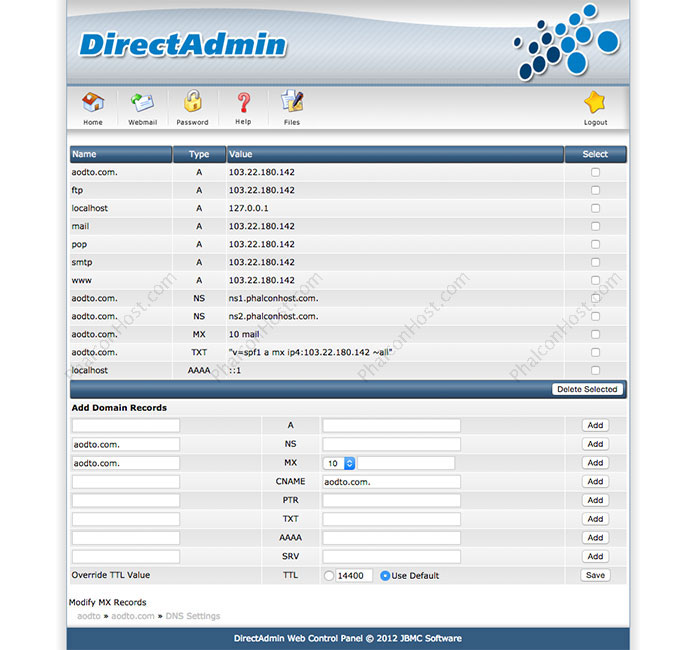Click the aodto breadcrumb link
Viewport: 700px width, 650px height.
click(89, 617)
